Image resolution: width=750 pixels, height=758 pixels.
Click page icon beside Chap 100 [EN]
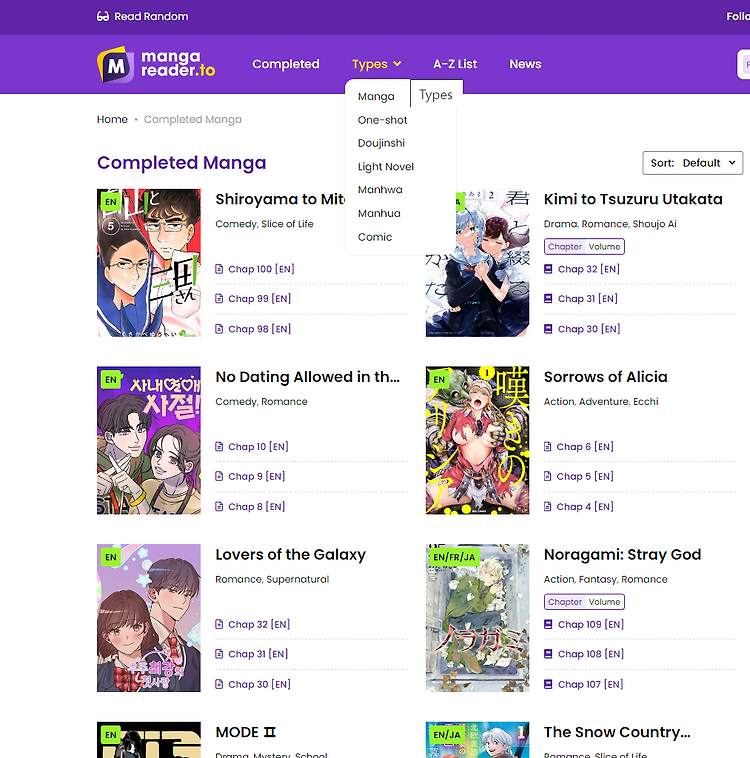click(x=219, y=269)
